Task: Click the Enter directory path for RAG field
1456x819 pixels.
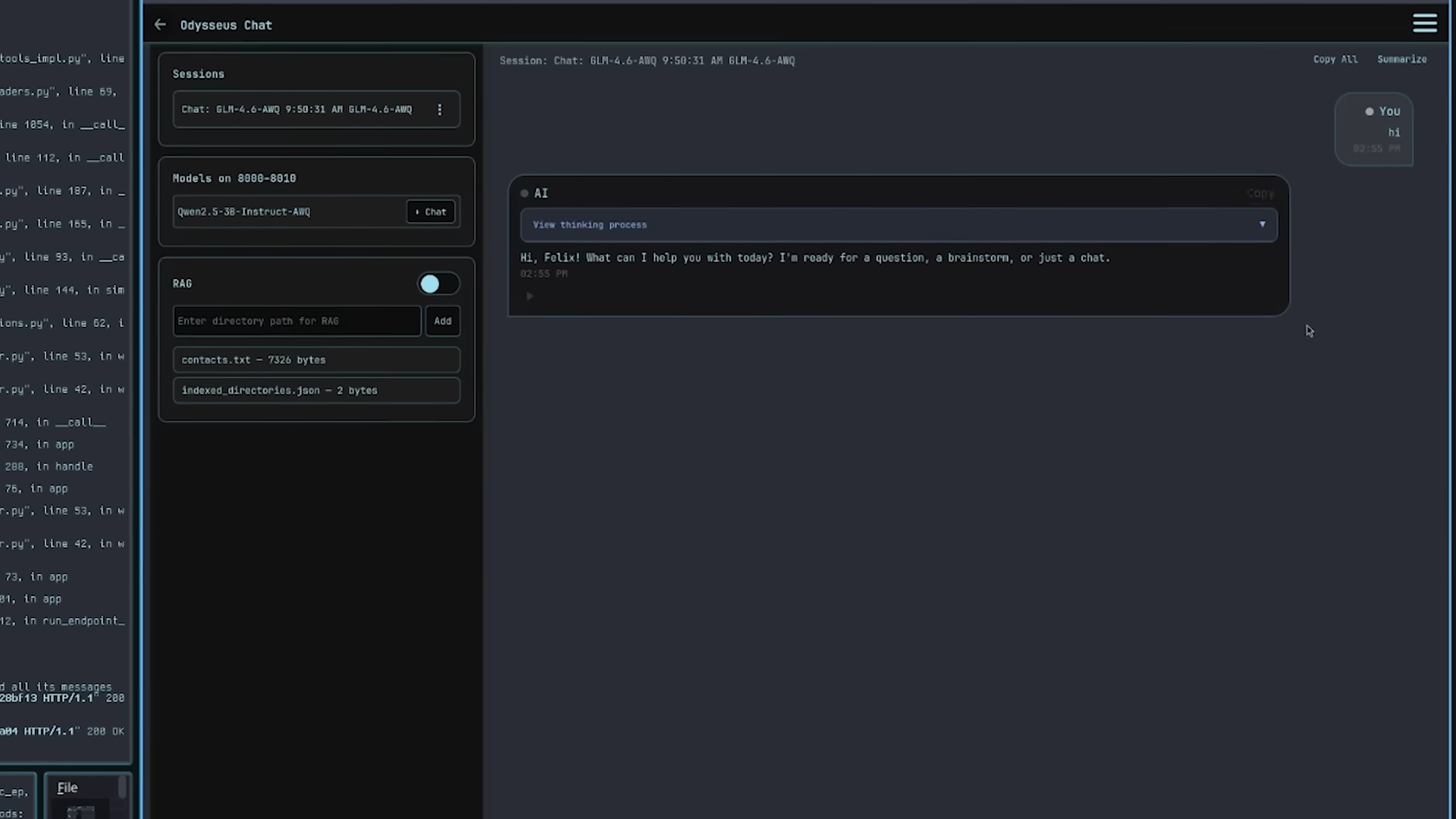Action: click(296, 321)
